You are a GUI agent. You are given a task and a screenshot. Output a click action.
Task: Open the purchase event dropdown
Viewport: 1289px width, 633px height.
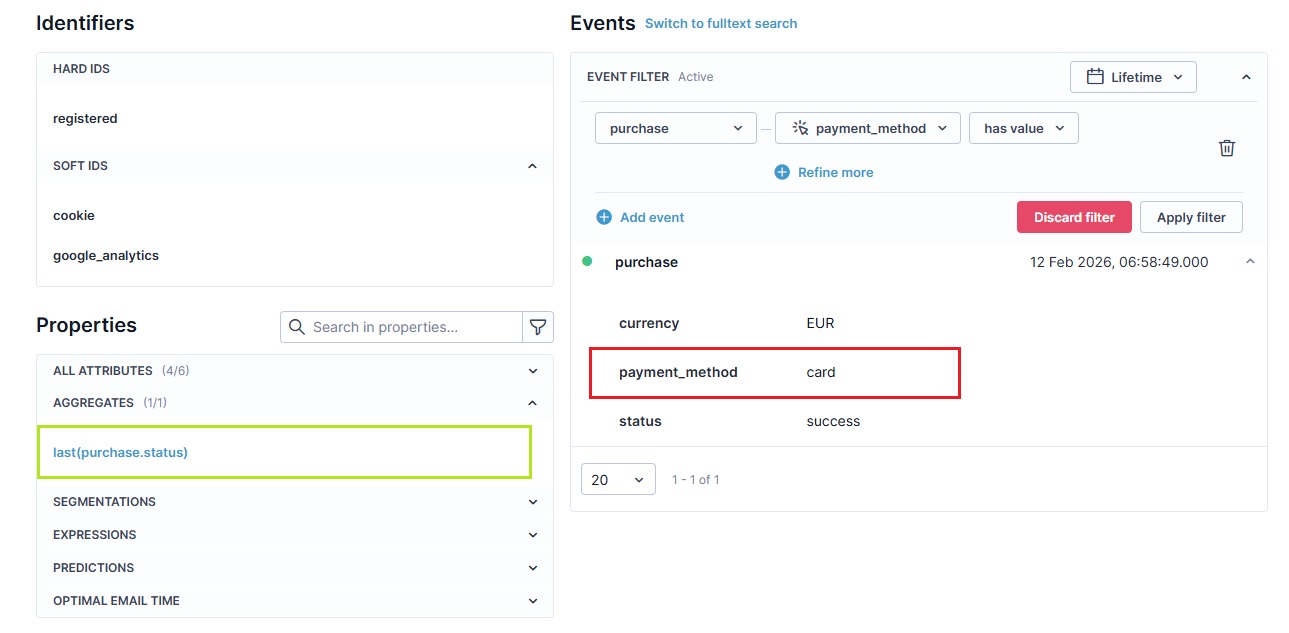point(676,128)
